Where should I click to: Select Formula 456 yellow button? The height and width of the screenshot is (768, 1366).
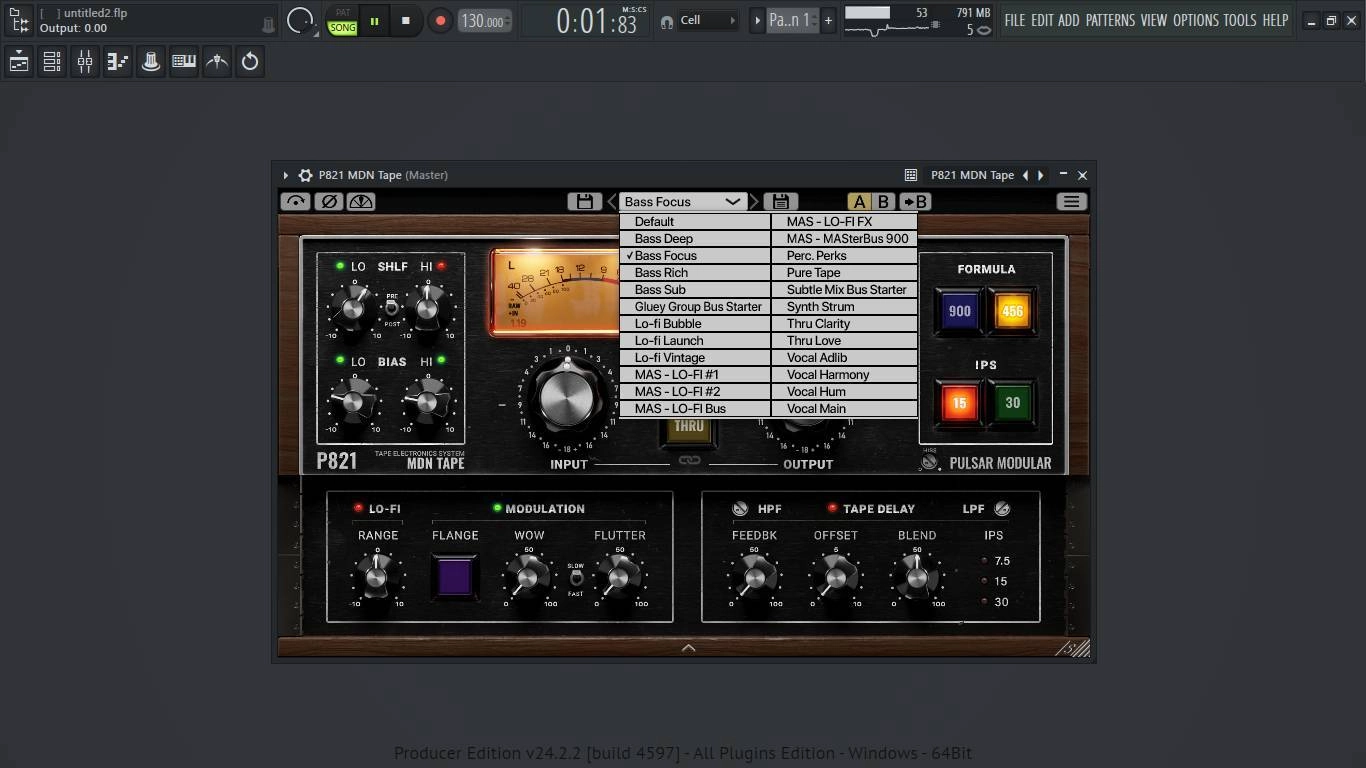[1012, 311]
